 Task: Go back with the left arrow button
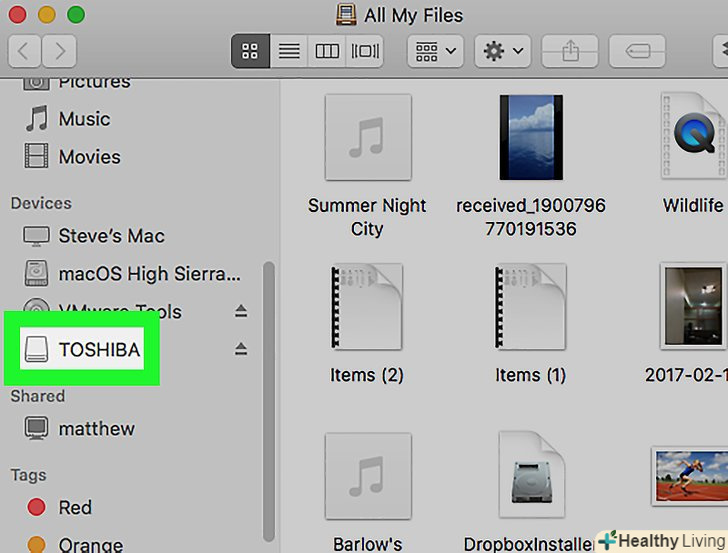point(25,51)
